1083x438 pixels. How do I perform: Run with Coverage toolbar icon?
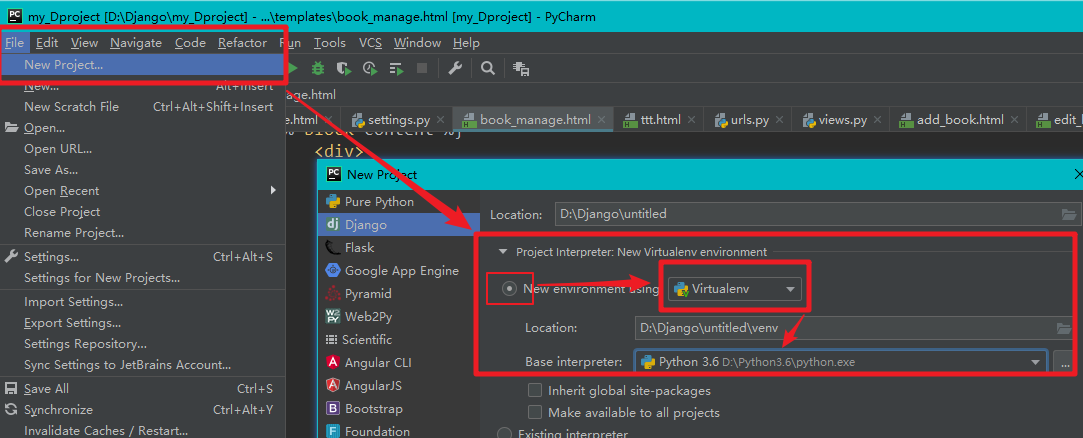point(343,68)
